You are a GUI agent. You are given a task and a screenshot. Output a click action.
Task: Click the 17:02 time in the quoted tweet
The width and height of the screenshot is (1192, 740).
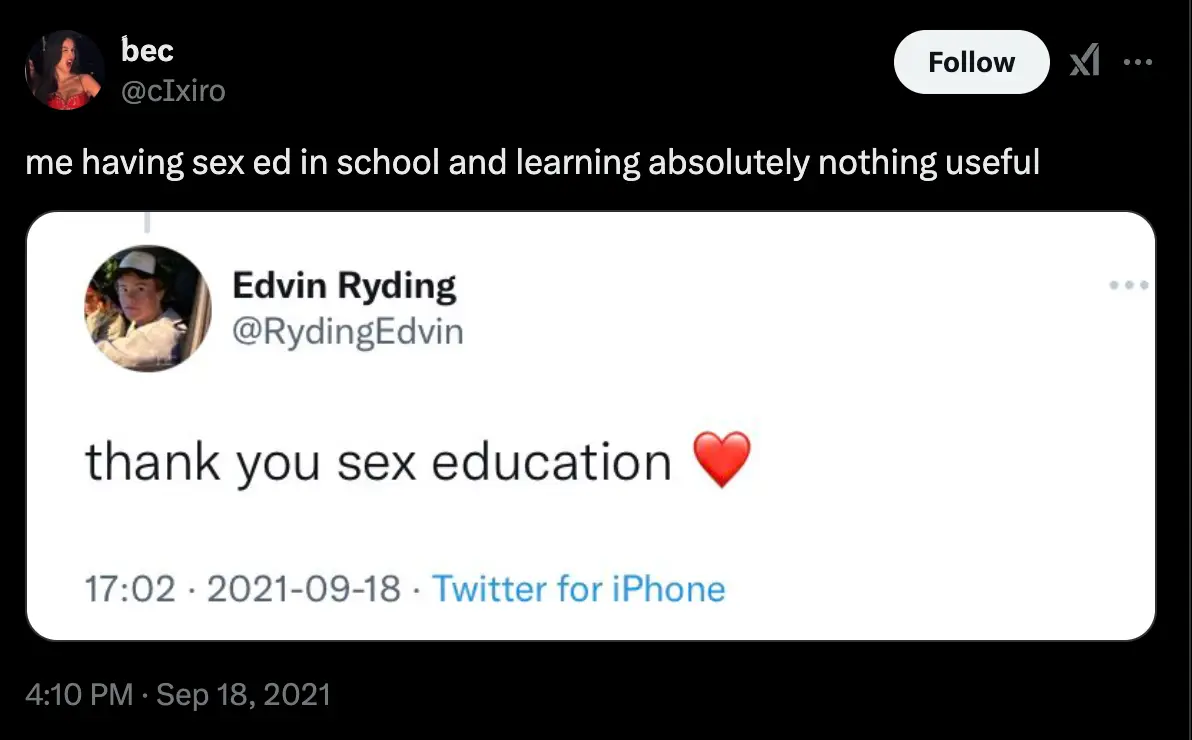point(131,588)
